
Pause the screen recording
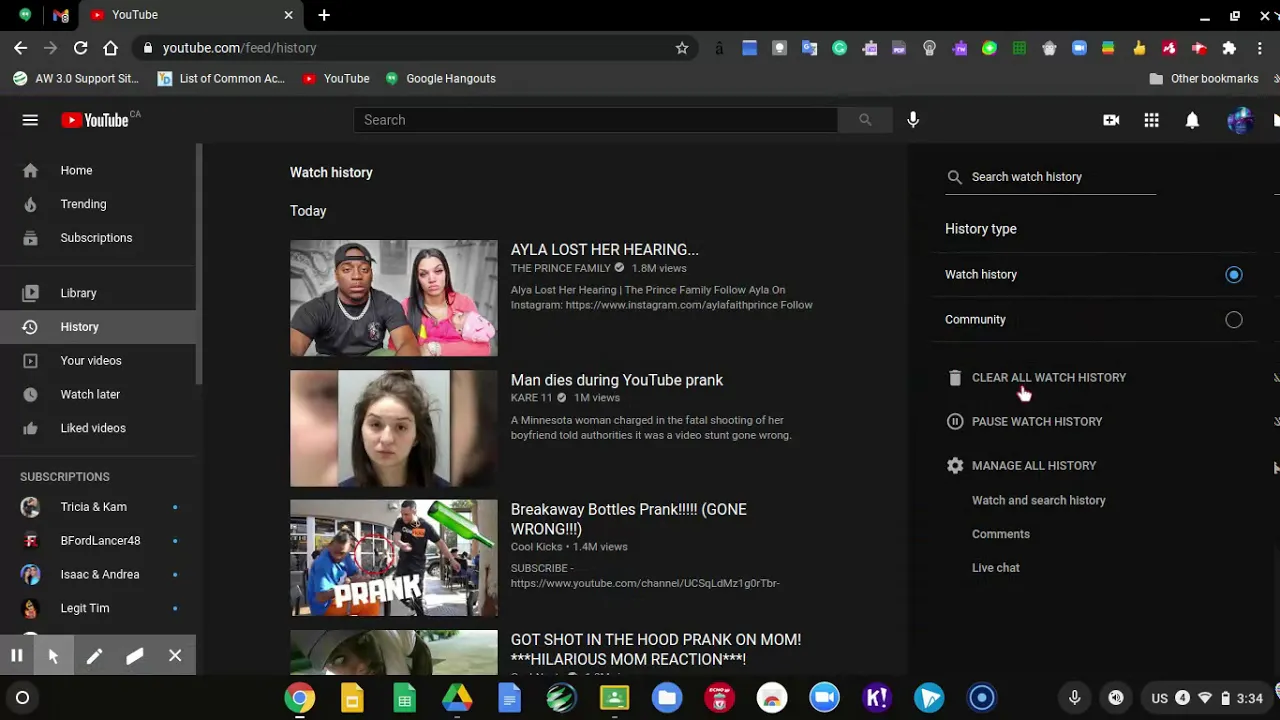coord(17,656)
